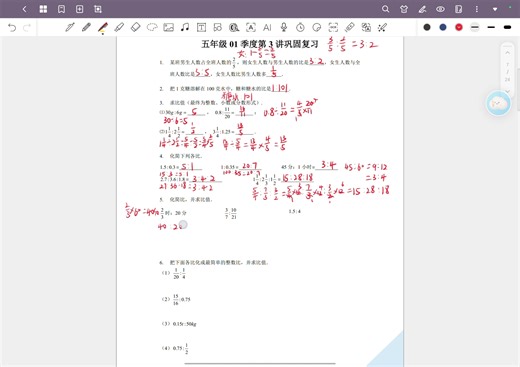
Task: Open the page template settings icon
Action: coord(459,9)
